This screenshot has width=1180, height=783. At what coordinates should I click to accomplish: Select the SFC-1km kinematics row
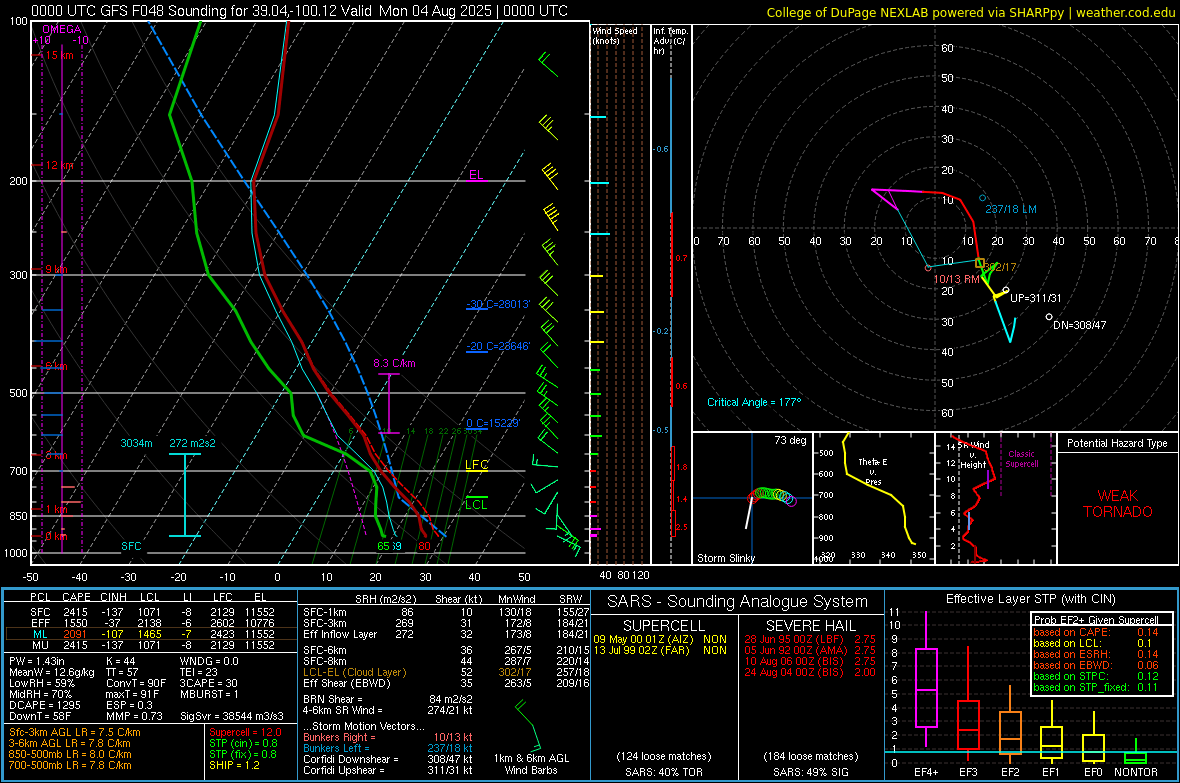coord(446,612)
